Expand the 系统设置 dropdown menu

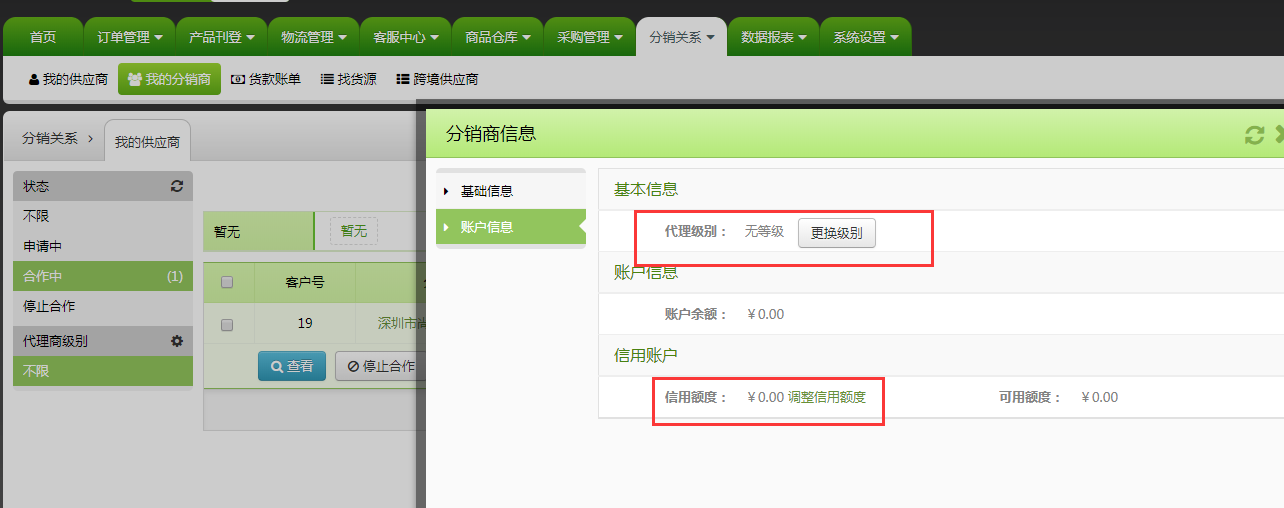(x=865, y=37)
